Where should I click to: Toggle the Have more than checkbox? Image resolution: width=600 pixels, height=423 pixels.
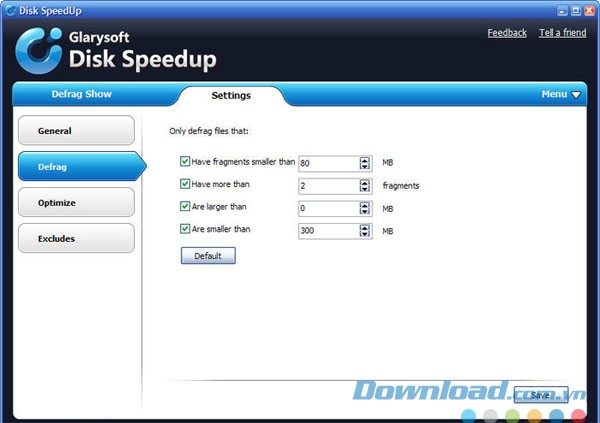[185, 184]
